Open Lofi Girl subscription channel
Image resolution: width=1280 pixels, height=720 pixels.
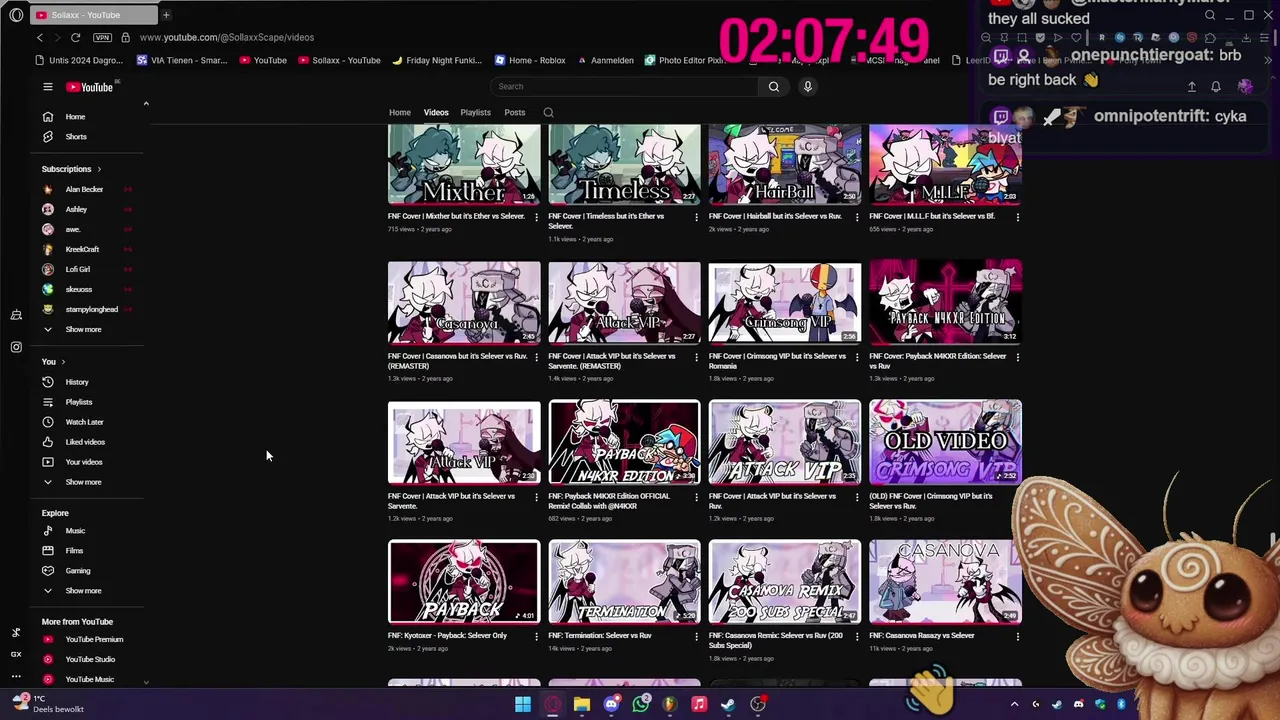tap(78, 269)
